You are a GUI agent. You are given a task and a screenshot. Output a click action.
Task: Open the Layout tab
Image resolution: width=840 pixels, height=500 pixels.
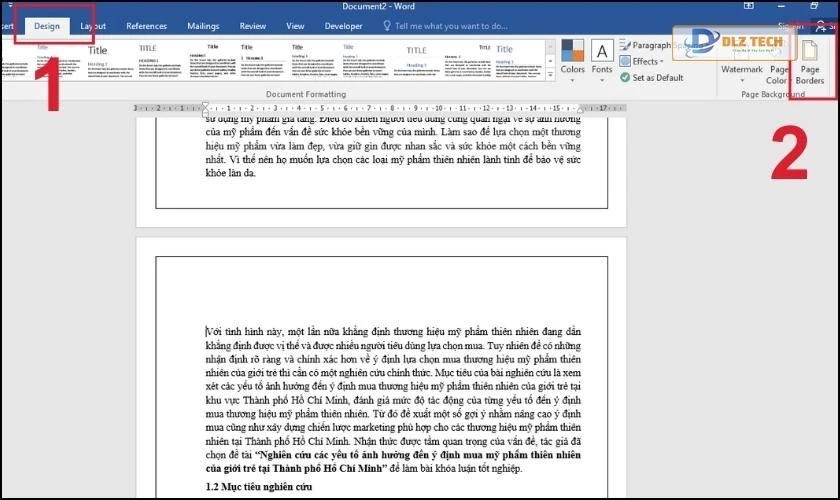[93, 25]
